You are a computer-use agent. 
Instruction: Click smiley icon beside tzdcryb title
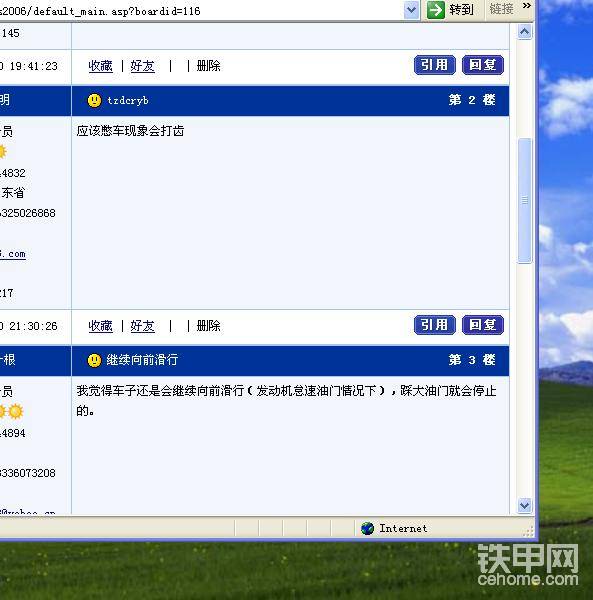[94, 101]
